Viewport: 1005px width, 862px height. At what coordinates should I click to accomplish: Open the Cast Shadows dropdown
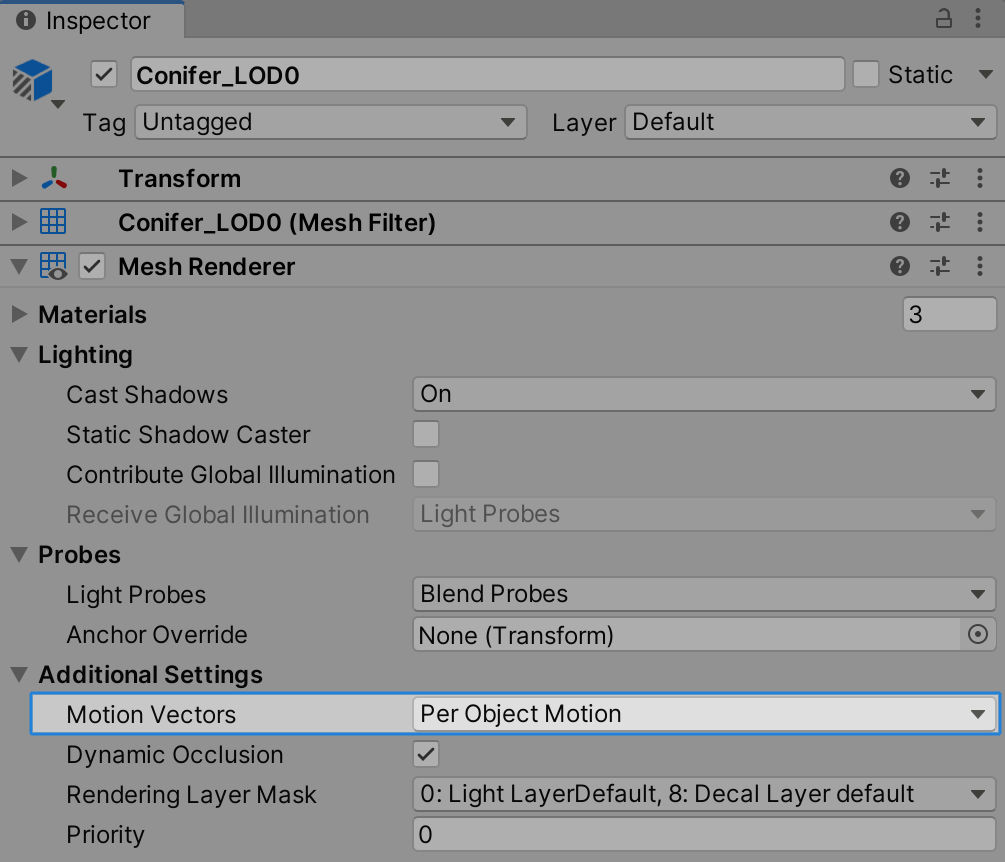pos(703,395)
